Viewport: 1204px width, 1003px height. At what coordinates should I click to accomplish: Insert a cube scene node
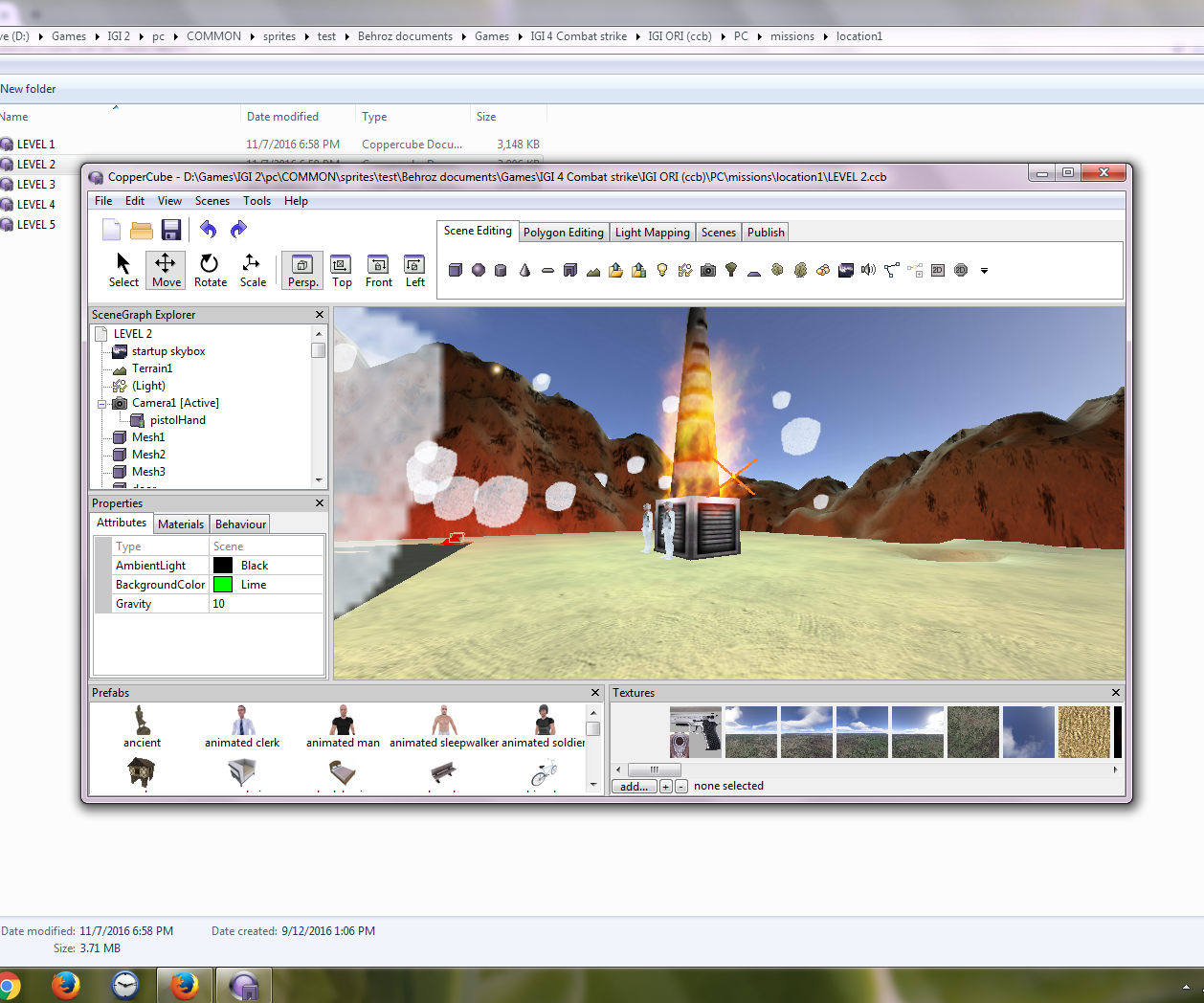pos(456,270)
